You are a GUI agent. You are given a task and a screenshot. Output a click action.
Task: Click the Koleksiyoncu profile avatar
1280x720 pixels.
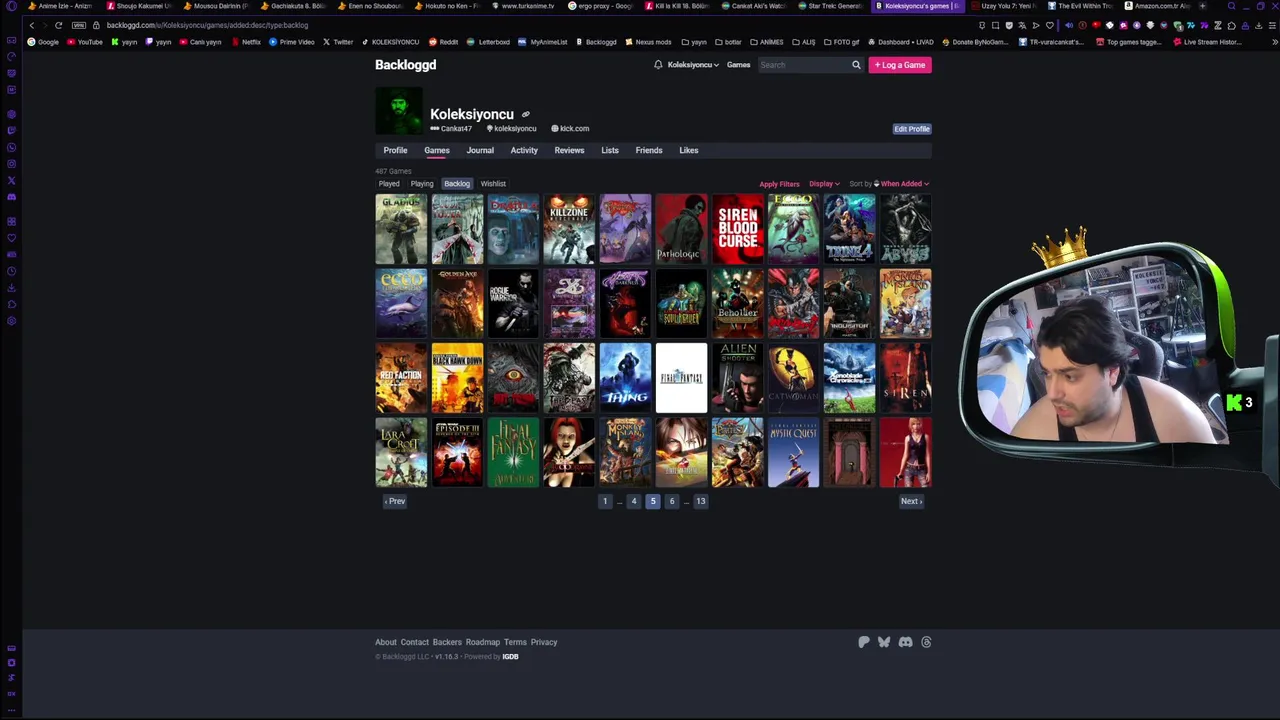pyautogui.click(x=399, y=110)
